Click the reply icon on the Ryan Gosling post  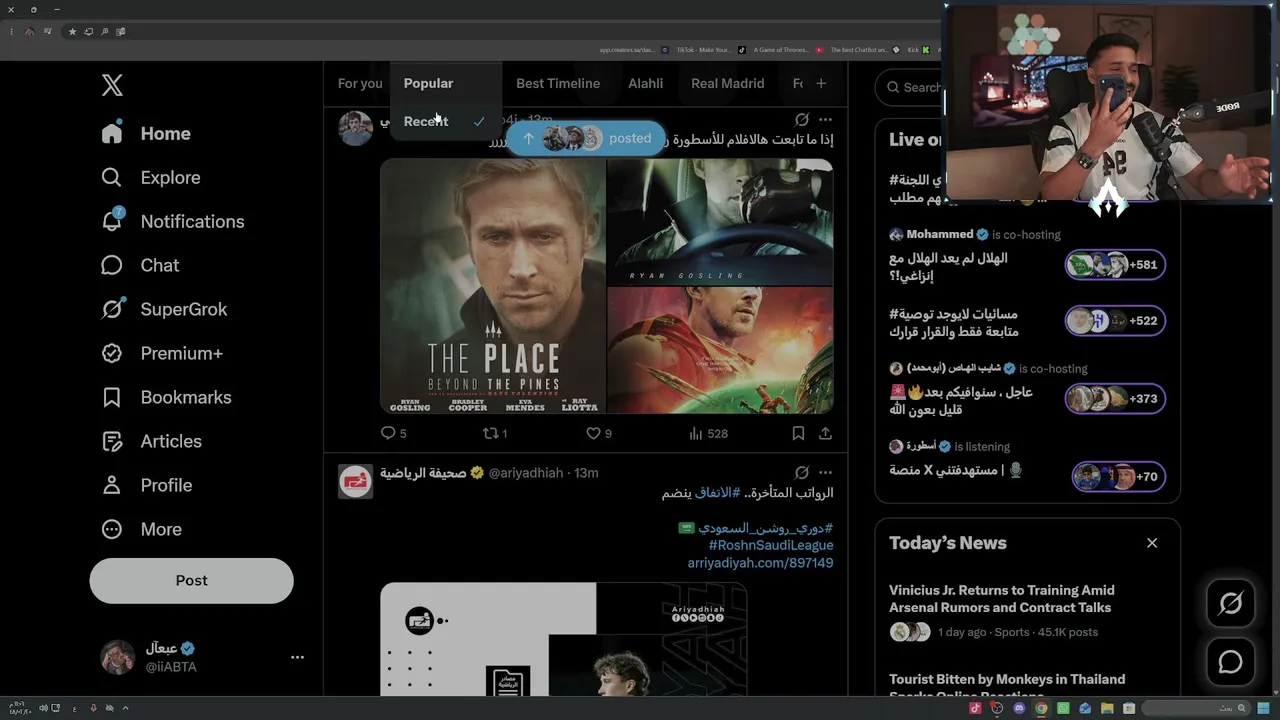point(388,433)
